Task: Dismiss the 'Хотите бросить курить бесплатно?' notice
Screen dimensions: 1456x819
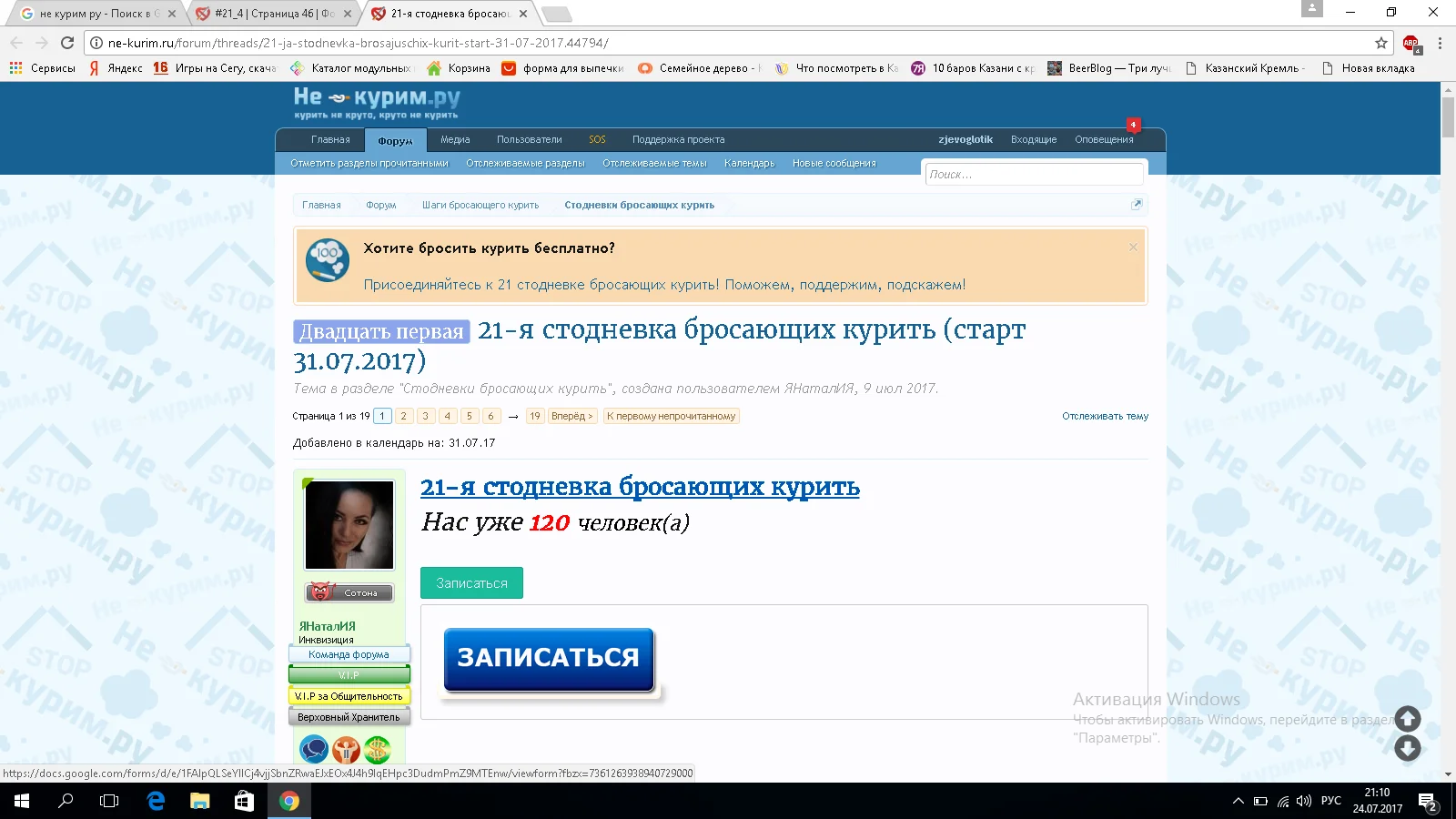Action: pos(1133,248)
